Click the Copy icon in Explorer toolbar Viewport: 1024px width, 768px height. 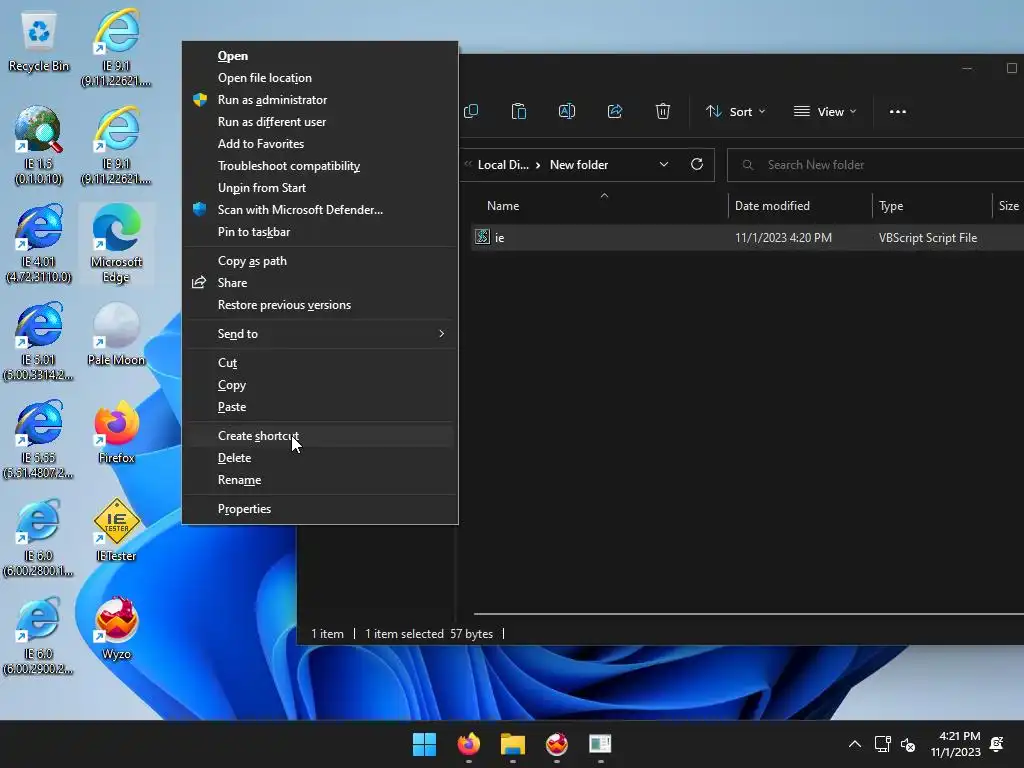click(471, 112)
